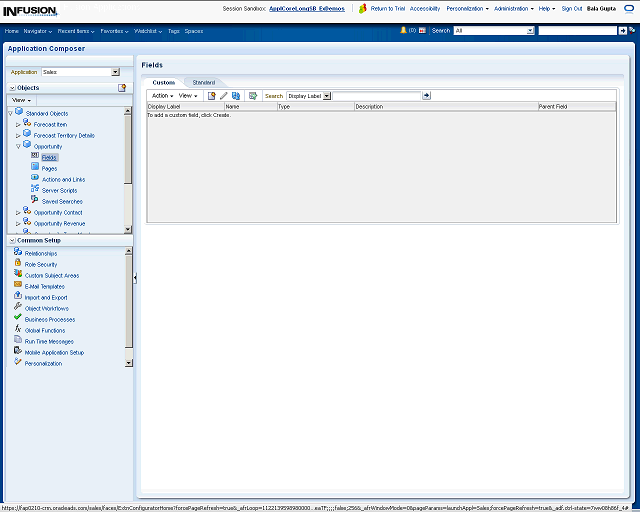
Task: Click the E-Mail Templates icon
Action: coord(17,285)
